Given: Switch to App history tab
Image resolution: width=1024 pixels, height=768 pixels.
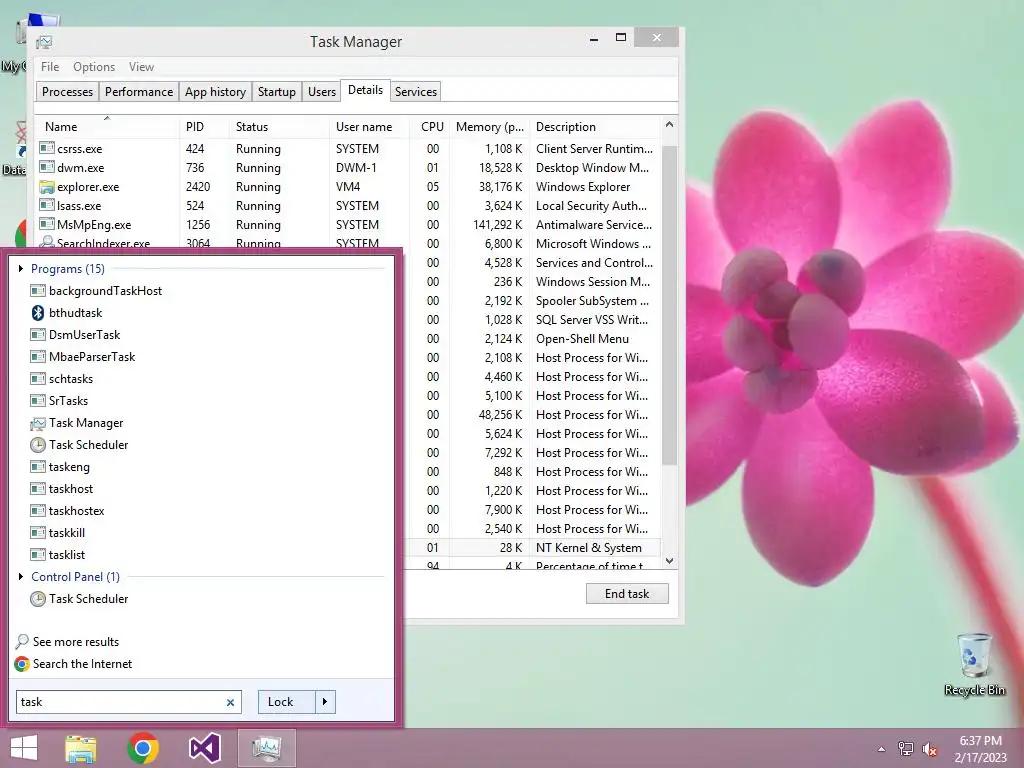Looking at the screenshot, I should coord(216,91).
